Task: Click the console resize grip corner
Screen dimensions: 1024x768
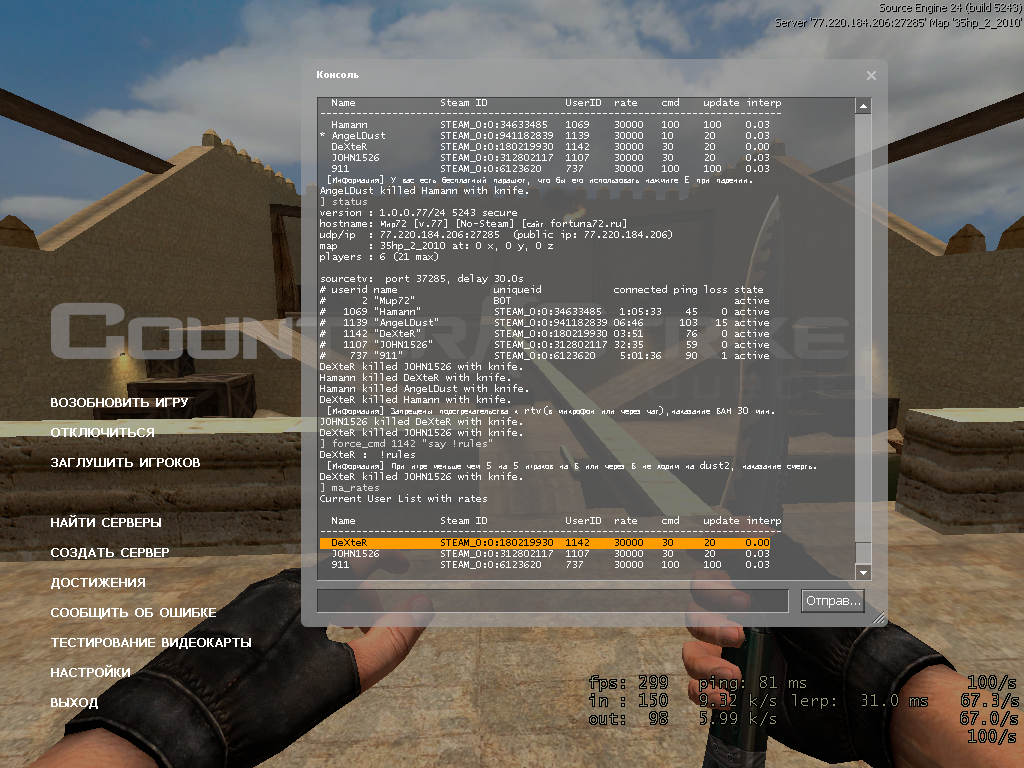Action: tap(879, 618)
